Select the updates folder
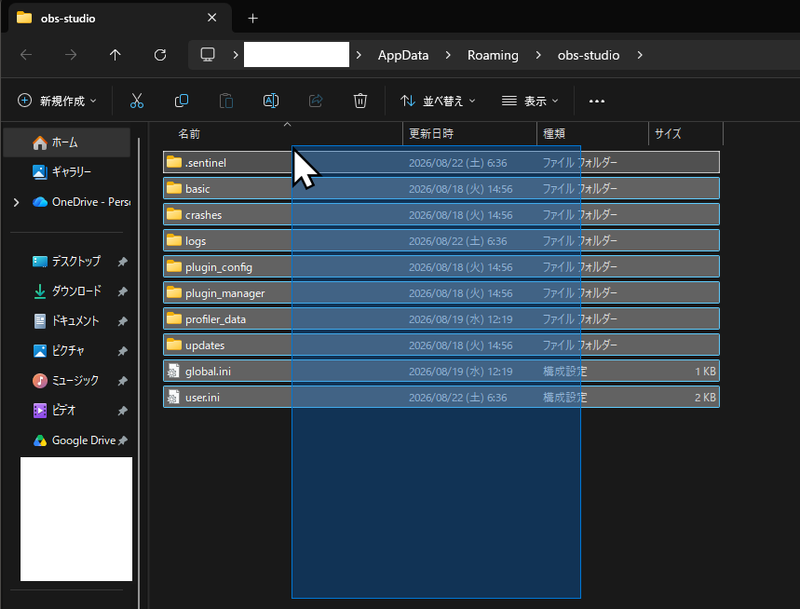800x609 pixels. pyautogui.click(x=441, y=344)
